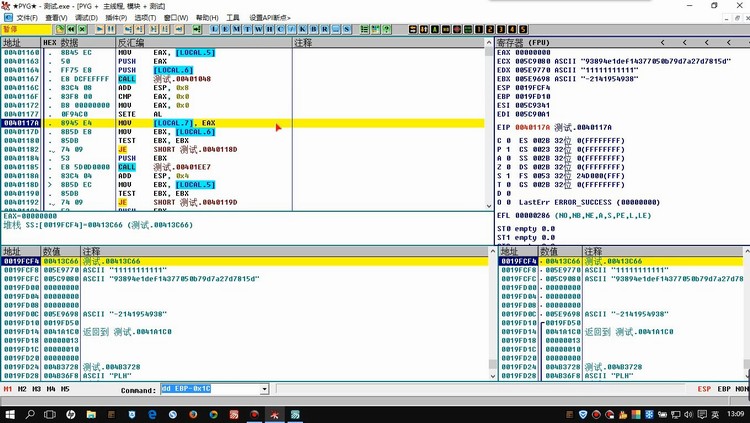Click the Restart program (rewind) icon

(x=71, y=29)
